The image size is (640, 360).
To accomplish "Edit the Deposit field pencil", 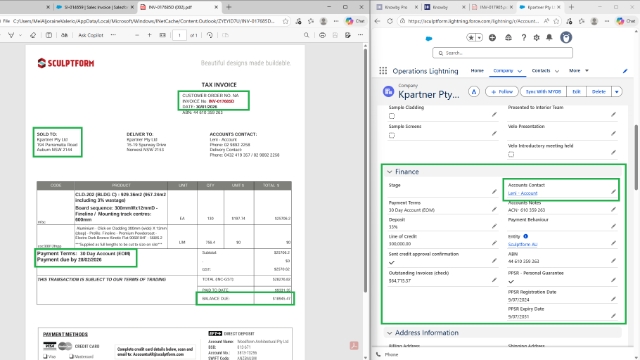I will point(494,226).
